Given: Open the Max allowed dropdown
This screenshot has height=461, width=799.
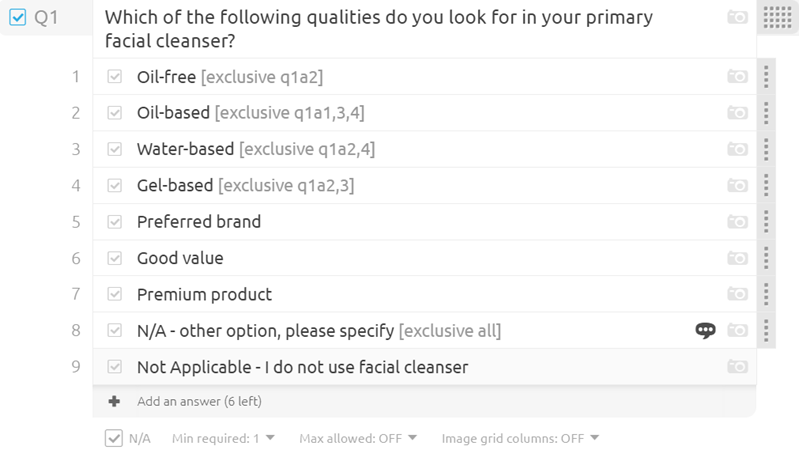Looking at the screenshot, I should tap(358, 439).
